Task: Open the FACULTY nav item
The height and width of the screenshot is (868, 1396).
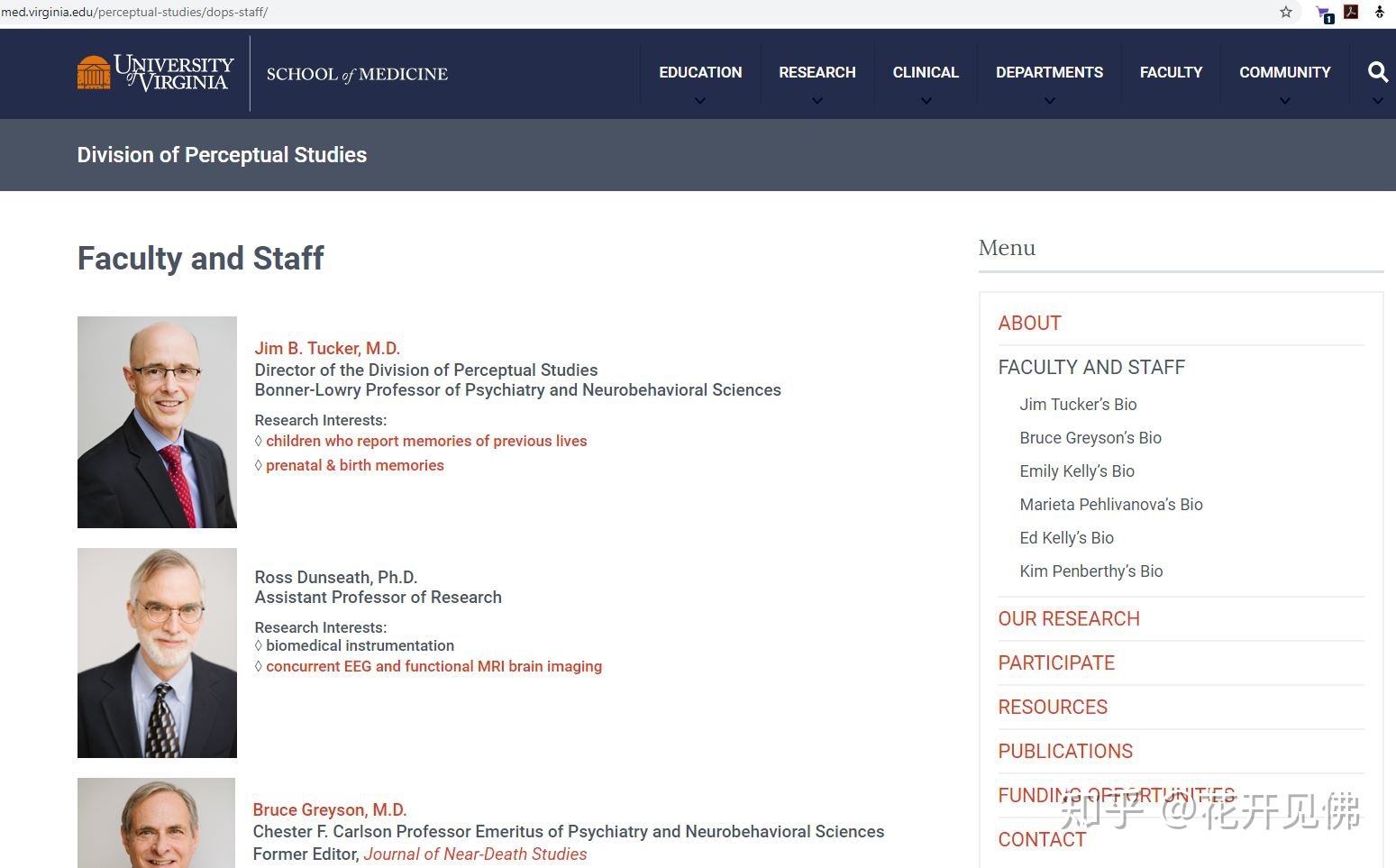Action: [x=1171, y=72]
